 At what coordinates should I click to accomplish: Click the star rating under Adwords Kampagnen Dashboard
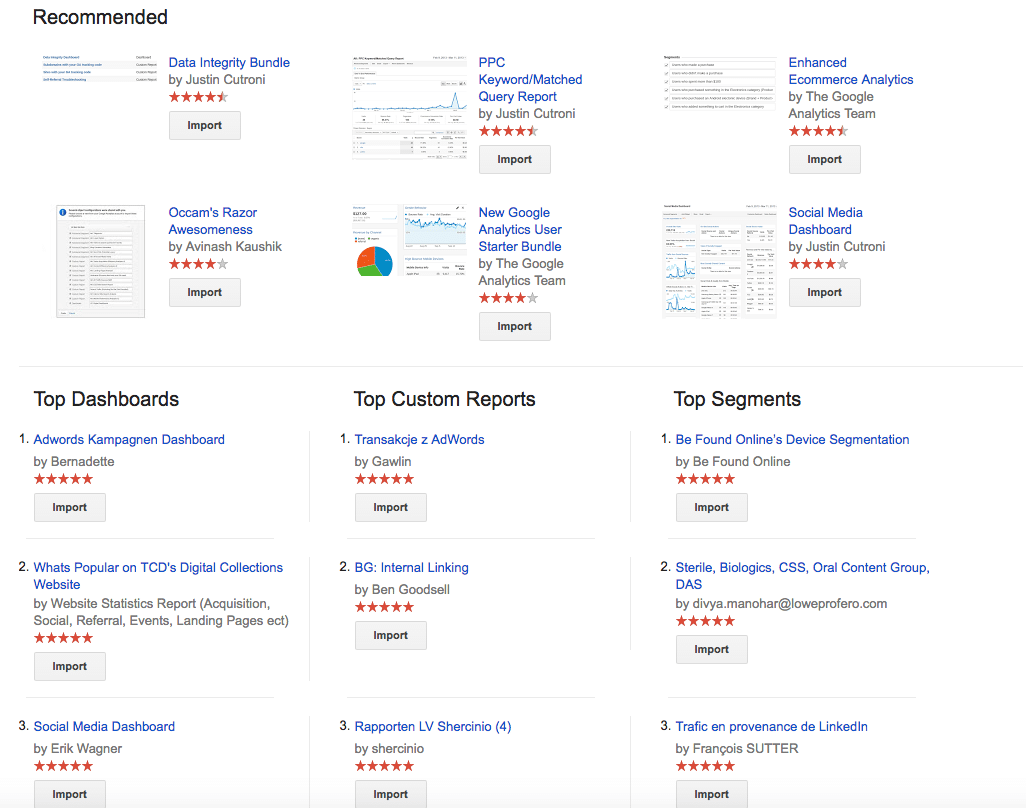click(63, 479)
